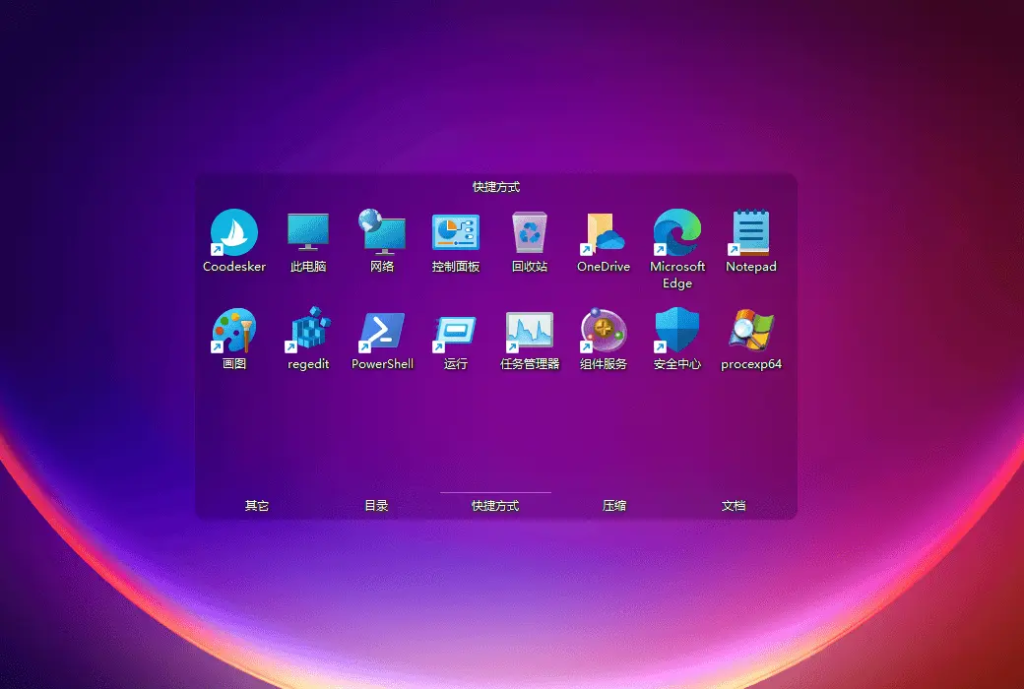
Task: Open 安全中心 security center shield
Action: pos(677,330)
